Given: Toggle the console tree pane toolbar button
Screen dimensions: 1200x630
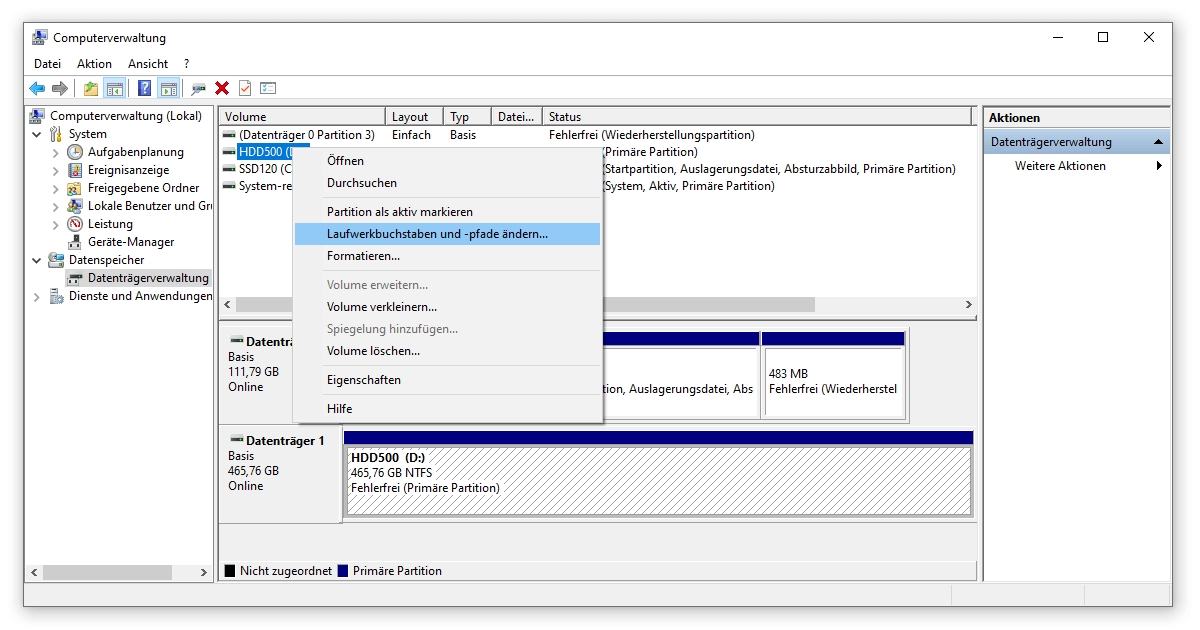Looking at the screenshot, I should coord(115,88).
